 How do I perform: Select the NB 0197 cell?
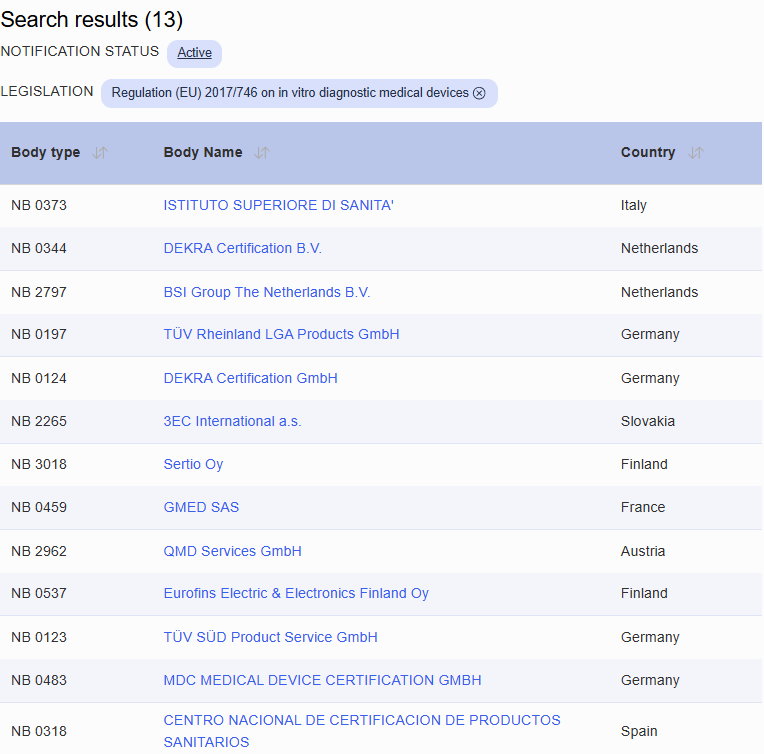point(39,334)
